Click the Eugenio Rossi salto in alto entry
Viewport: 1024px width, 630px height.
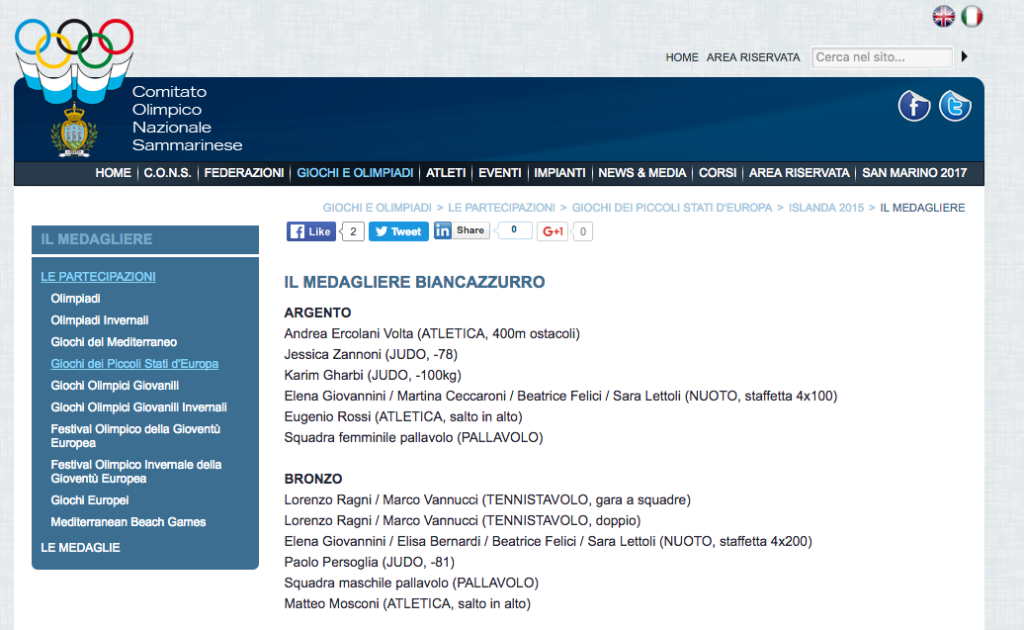[x=403, y=417]
